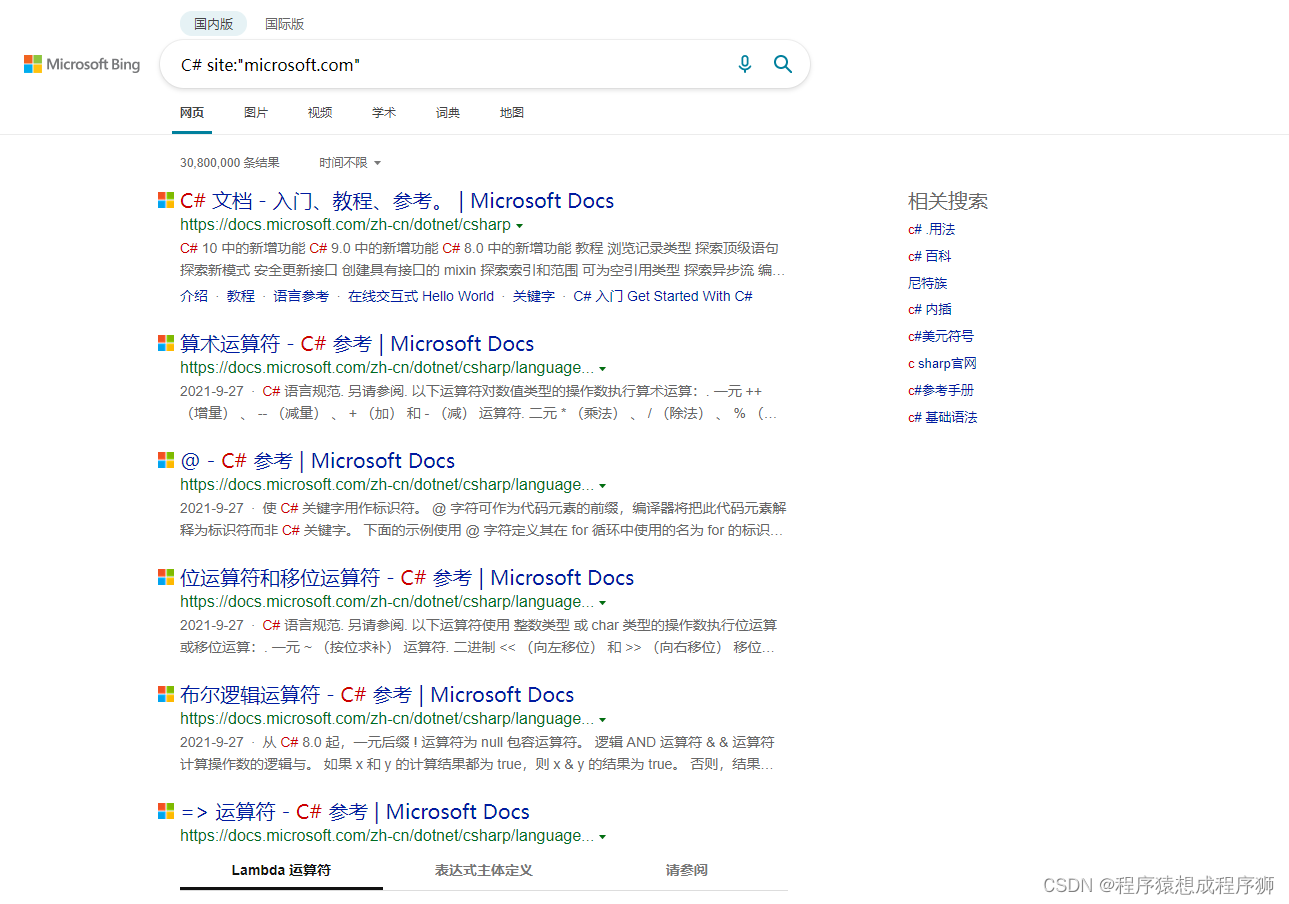1289x904 pixels.
Task: Expand URL arrow under @ - C# 参考 result
Action: pos(602,486)
